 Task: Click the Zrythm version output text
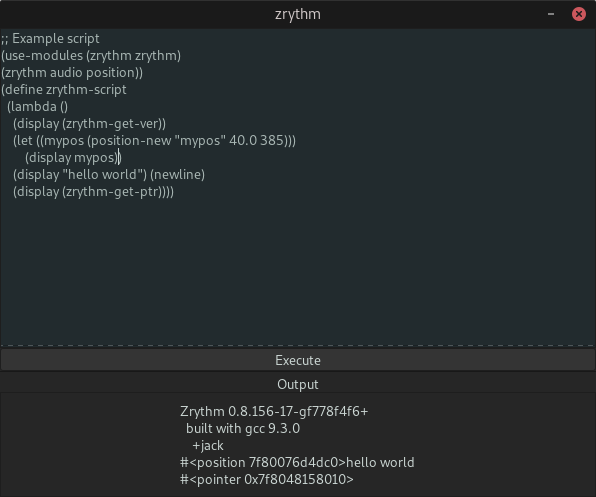[x=274, y=412]
